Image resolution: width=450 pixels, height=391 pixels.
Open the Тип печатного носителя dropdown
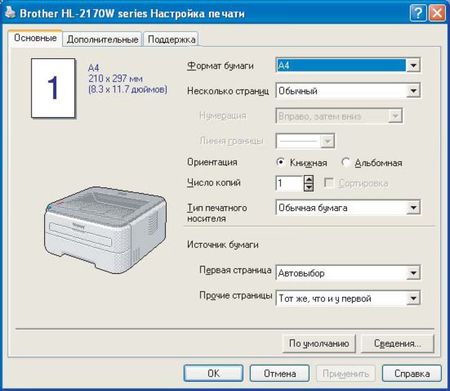click(348, 208)
